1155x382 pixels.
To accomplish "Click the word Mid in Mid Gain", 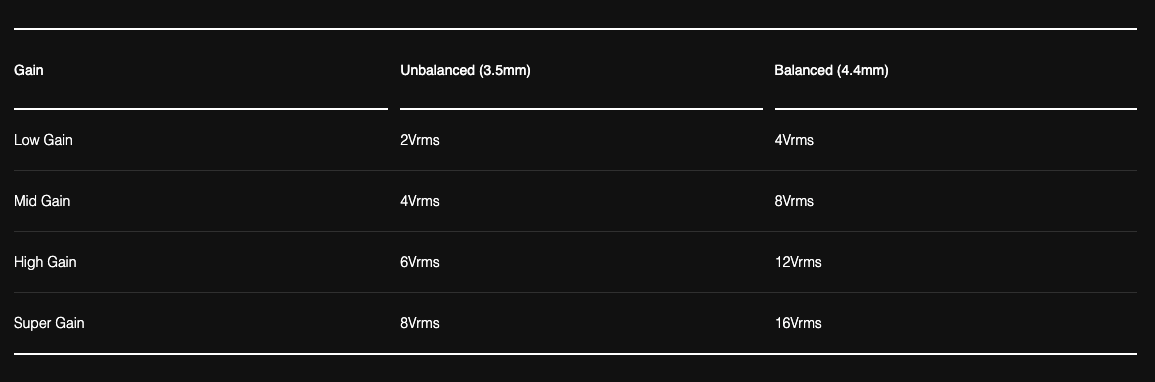I will coord(25,201).
